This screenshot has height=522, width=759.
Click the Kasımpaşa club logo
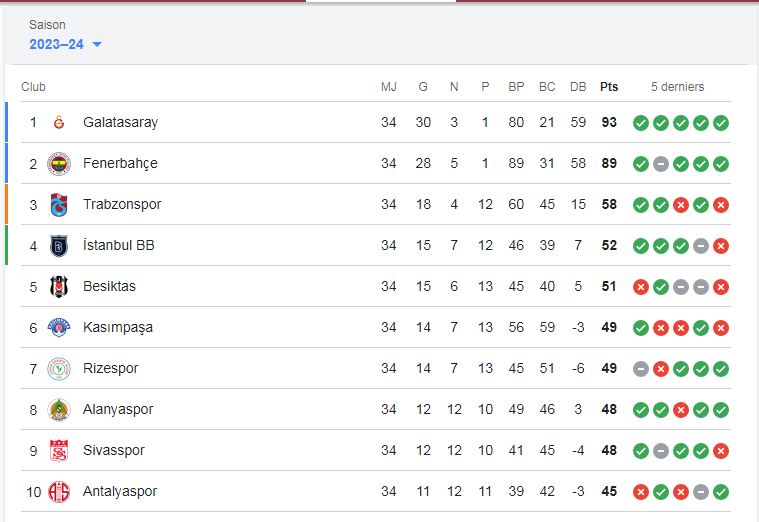click(x=59, y=327)
